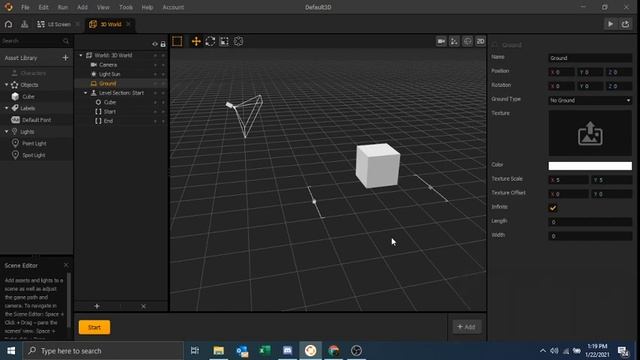Click the Scene Editor panel scrollbar
Screen dimensions: 640x360
pos(69,300)
